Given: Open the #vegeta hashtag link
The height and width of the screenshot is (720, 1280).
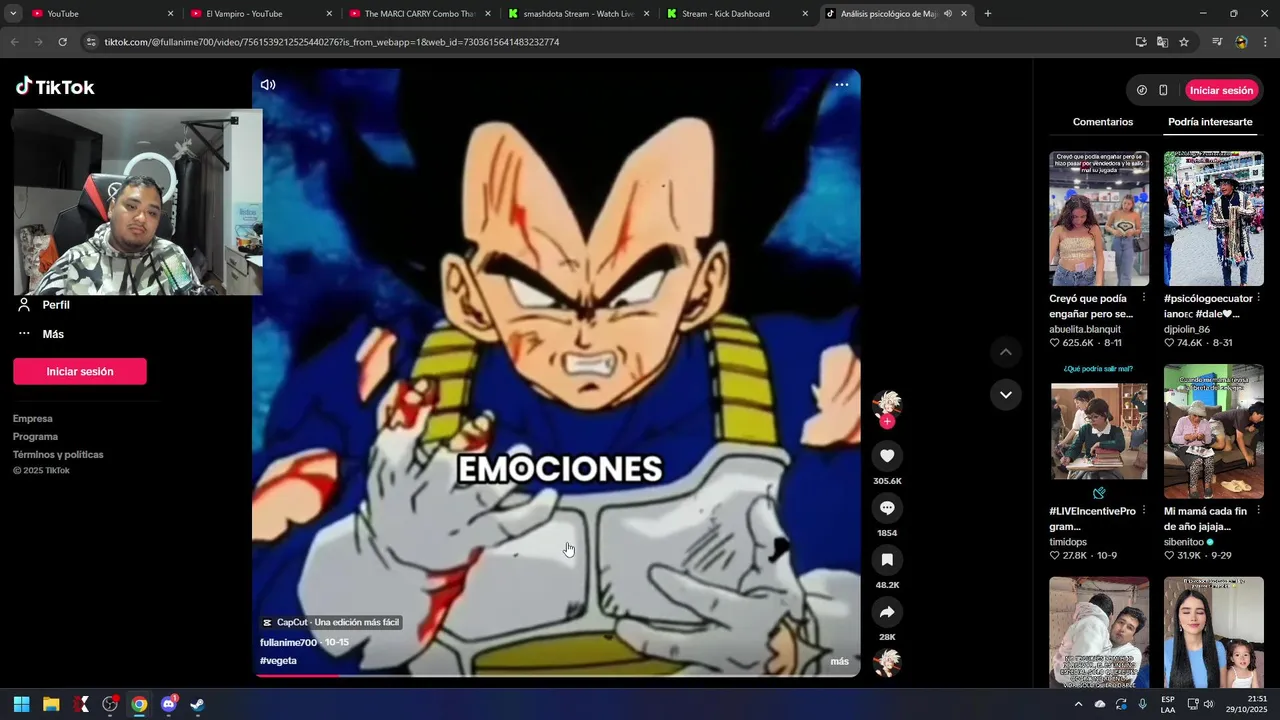Looking at the screenshot, I should pyautogui.click(x=278, y=661).
